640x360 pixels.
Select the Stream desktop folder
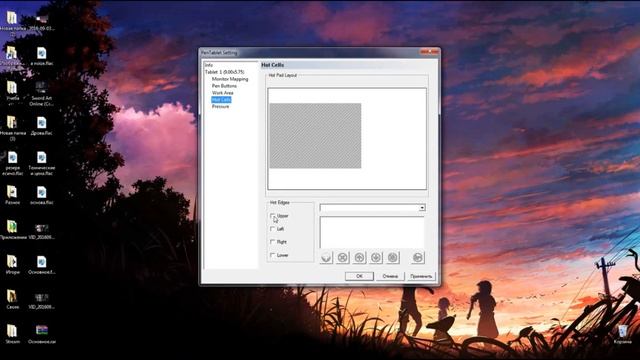(12, 334)
